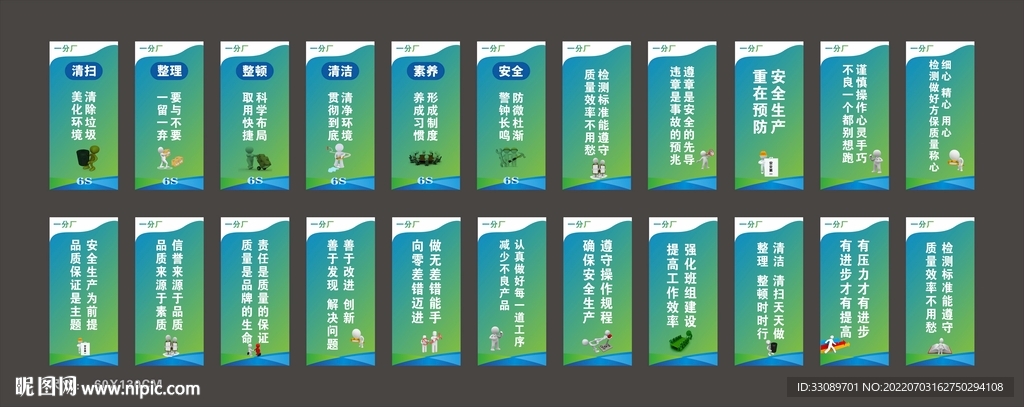The width and height of the screenshot is (1024, 407).
Task: Click the two figures on top-row 检测标准能遵守 poster
Action: coord(598,169)
